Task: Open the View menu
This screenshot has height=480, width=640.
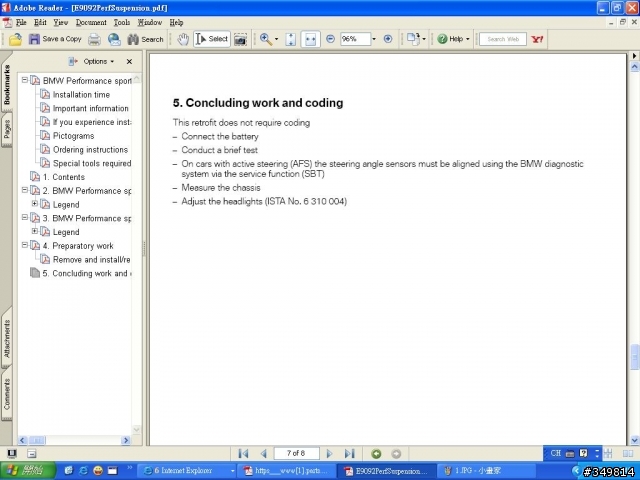Action: (x=60, y=22)
